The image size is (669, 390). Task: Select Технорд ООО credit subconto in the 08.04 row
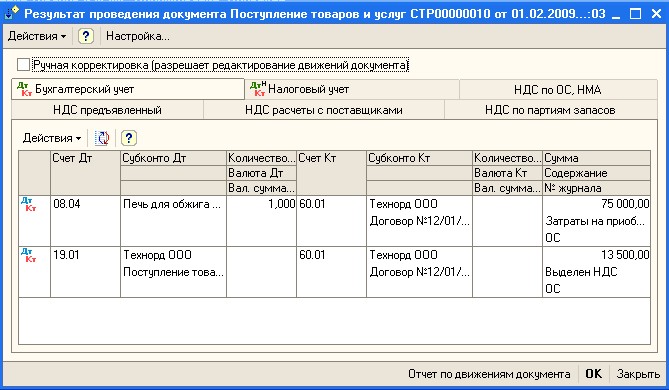point(419,204)
